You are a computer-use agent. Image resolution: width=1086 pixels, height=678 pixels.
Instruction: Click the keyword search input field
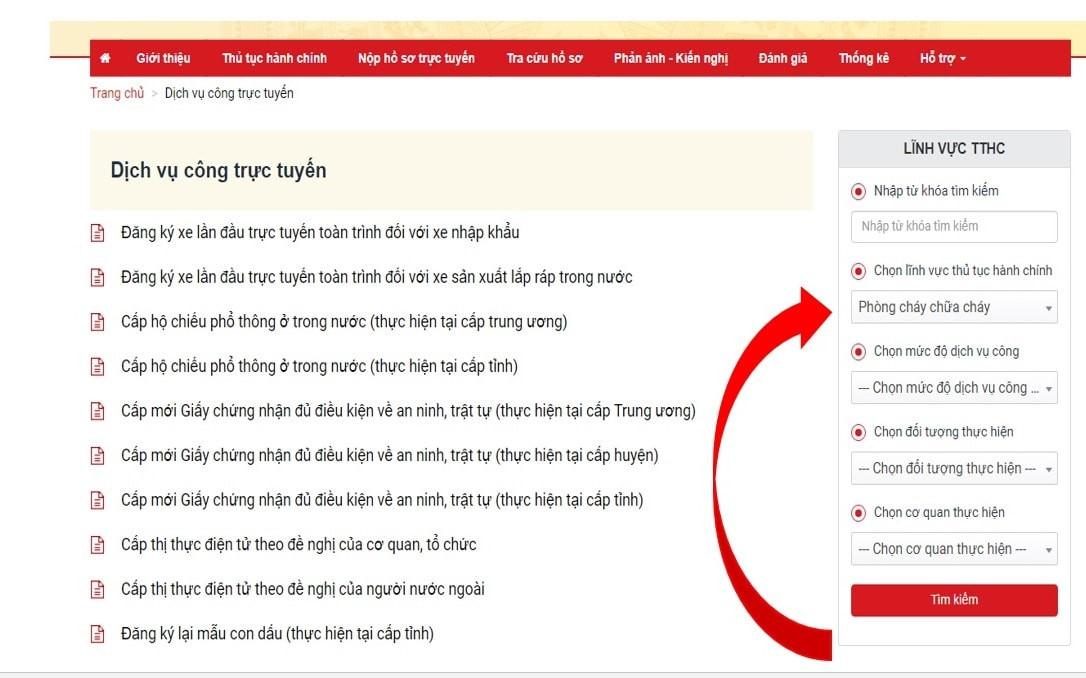(x=954, y=227)
